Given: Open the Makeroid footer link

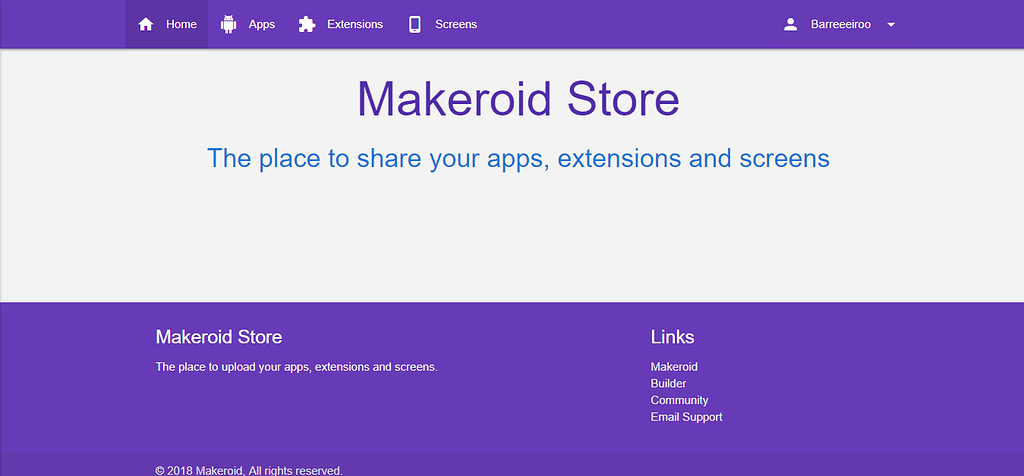Looking at the screenshot, I should [x=674, y=367].
